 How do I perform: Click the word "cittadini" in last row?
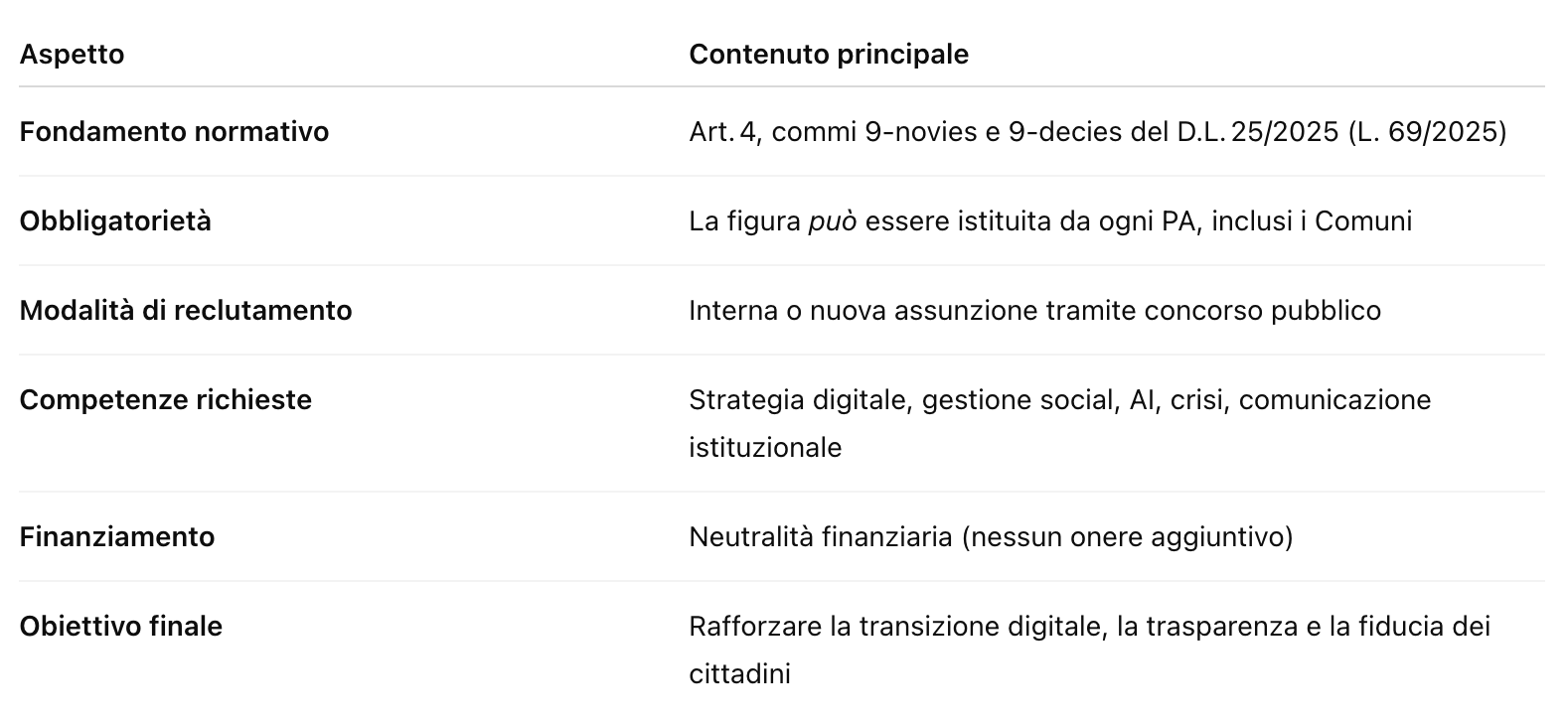click(x=739, y=673)
